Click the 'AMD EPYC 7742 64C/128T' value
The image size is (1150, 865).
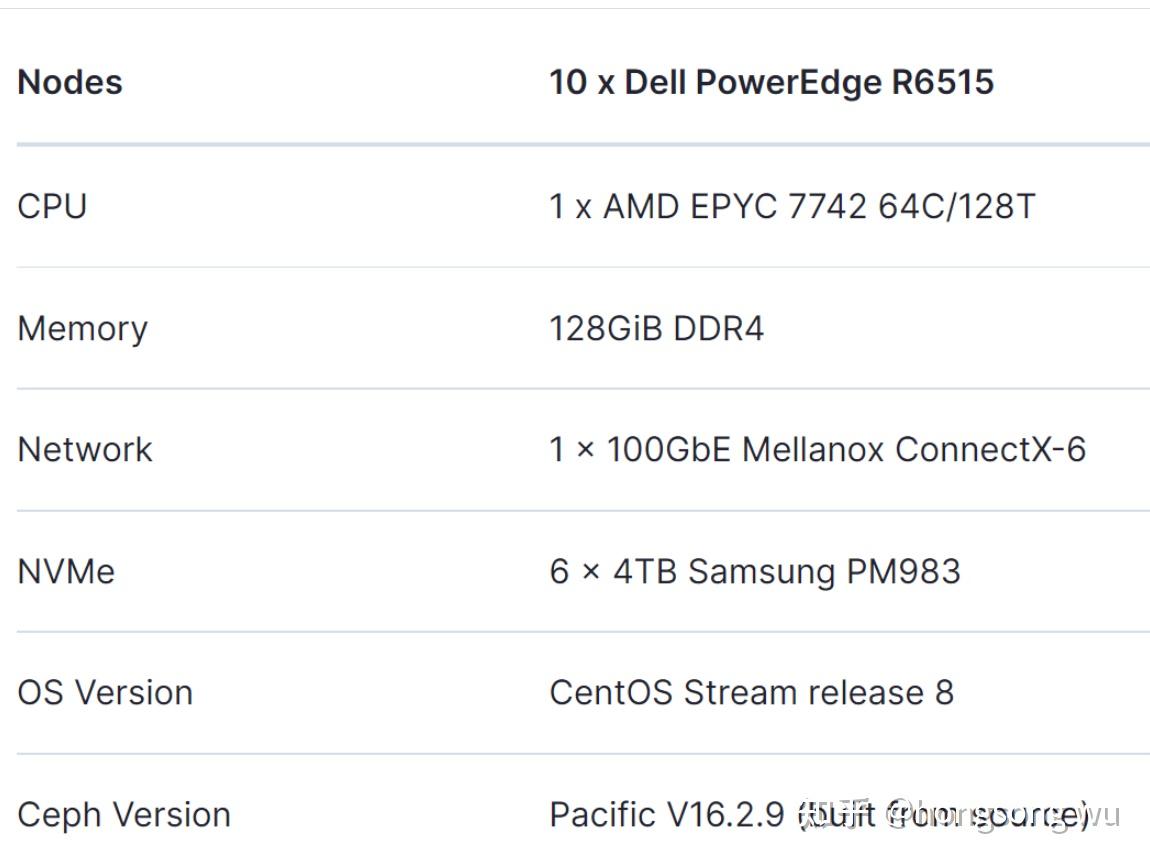click(x=818, y=206)
